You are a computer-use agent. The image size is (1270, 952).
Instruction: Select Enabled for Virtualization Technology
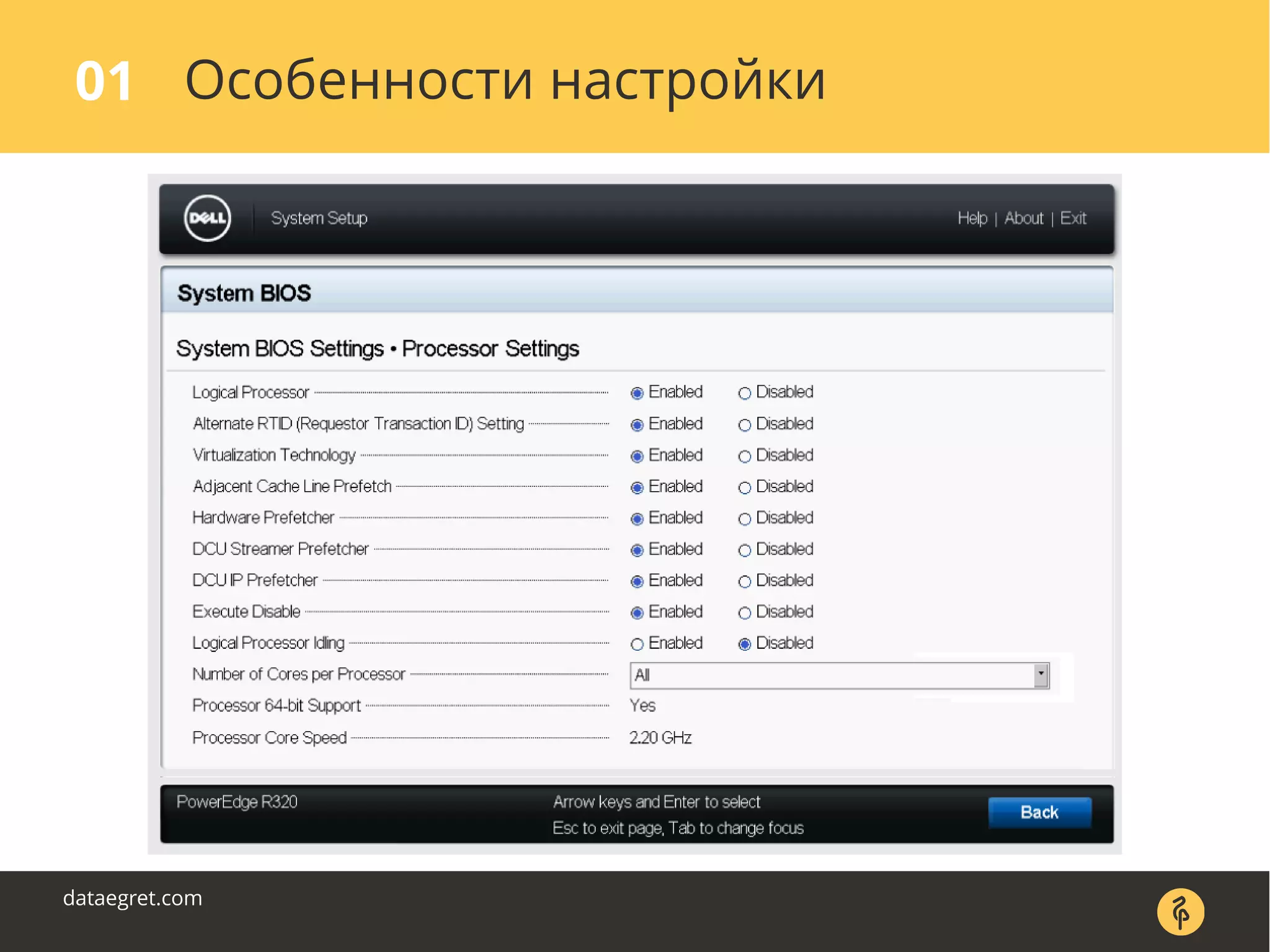[637, 456]
